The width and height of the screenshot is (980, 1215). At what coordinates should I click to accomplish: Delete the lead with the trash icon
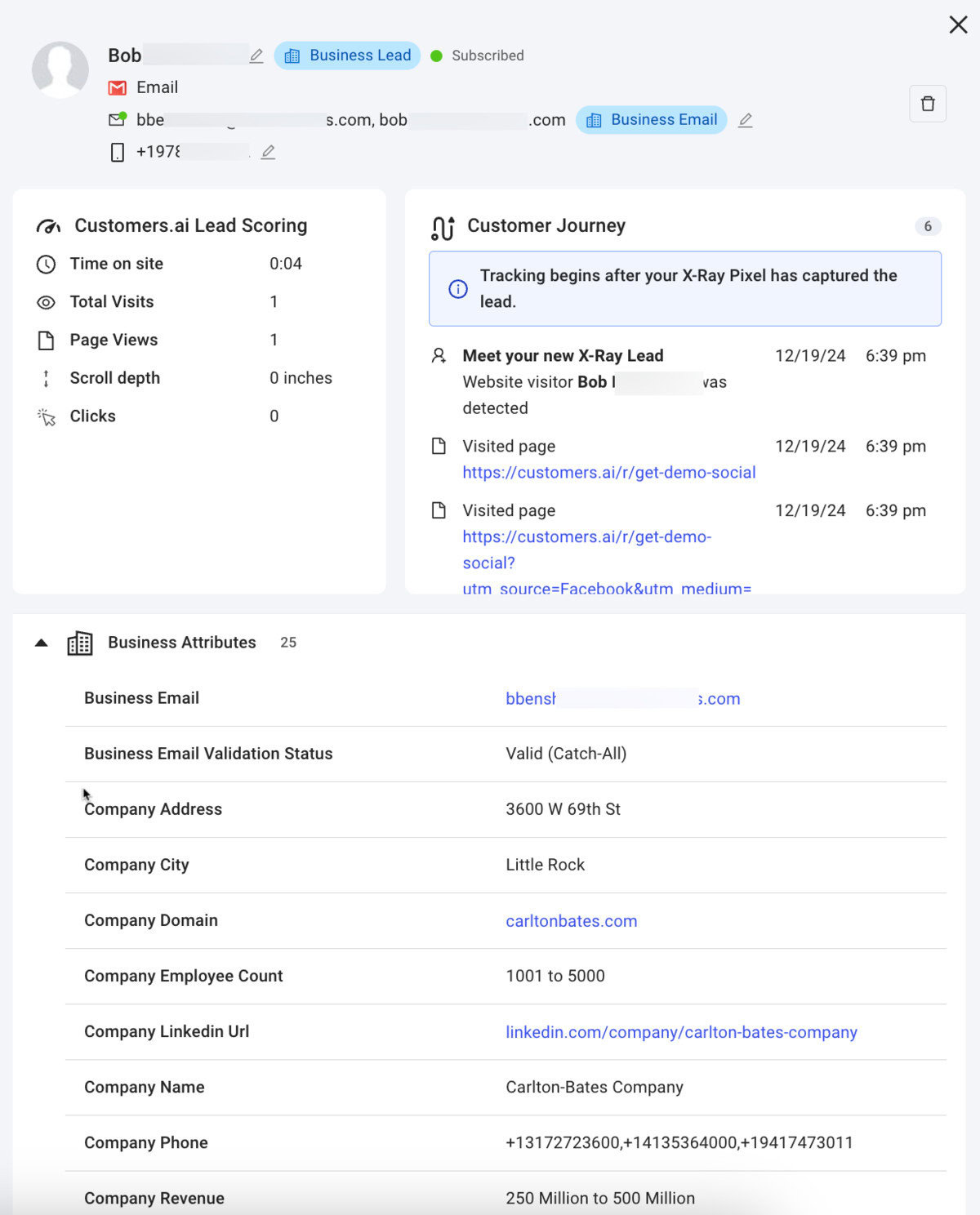point(927,104)
